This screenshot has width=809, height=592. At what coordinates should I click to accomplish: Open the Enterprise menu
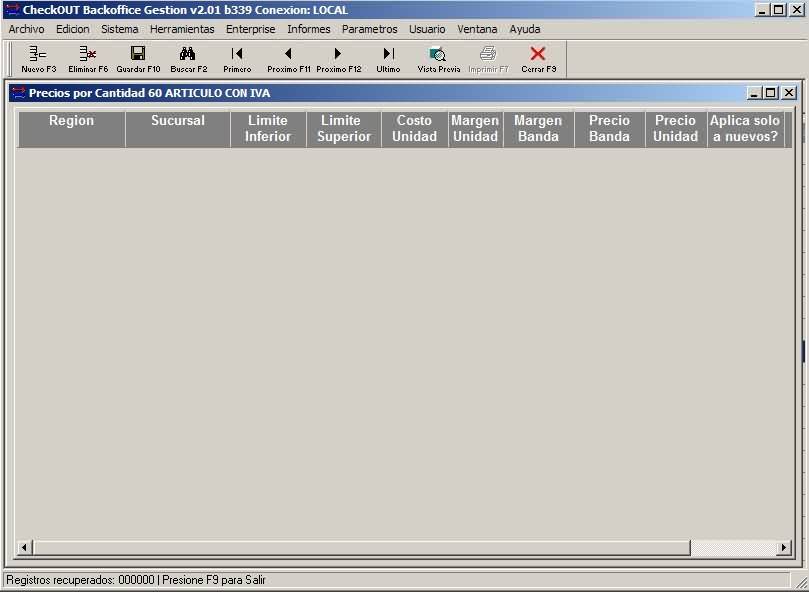coord(251,29)
